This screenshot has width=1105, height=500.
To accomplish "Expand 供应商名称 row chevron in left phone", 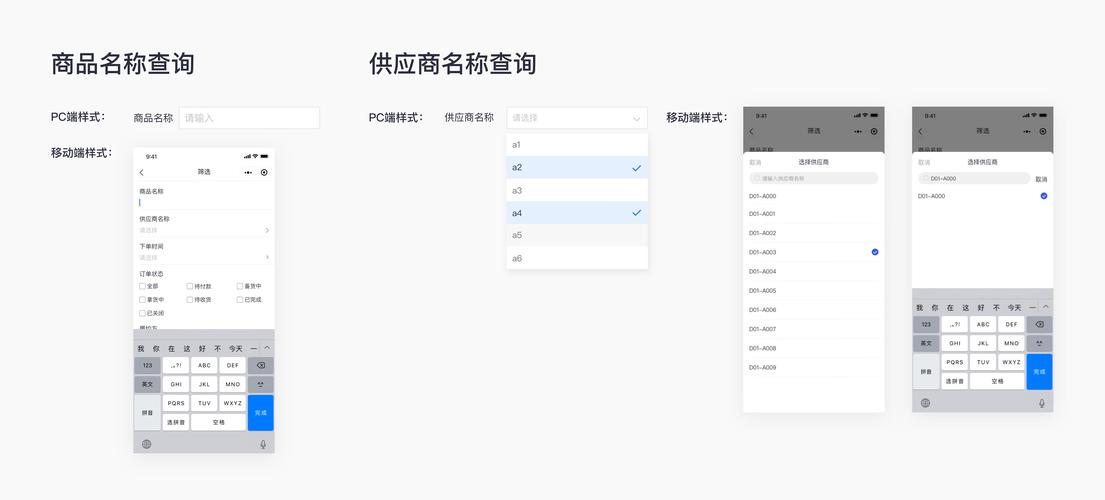I will click(x=267, y=230).
